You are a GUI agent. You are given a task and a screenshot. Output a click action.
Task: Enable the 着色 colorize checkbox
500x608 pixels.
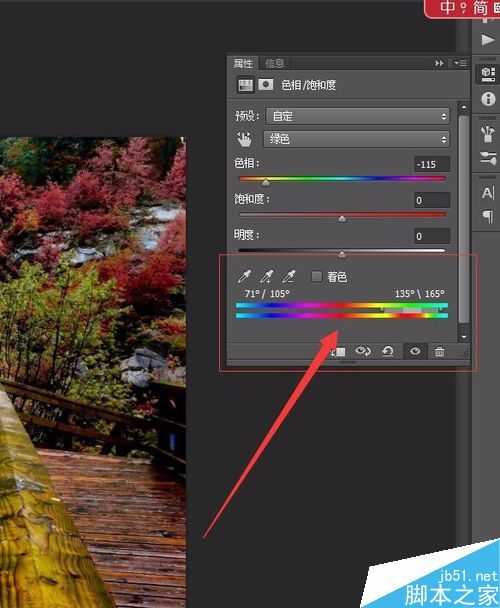tap(317, 276)
